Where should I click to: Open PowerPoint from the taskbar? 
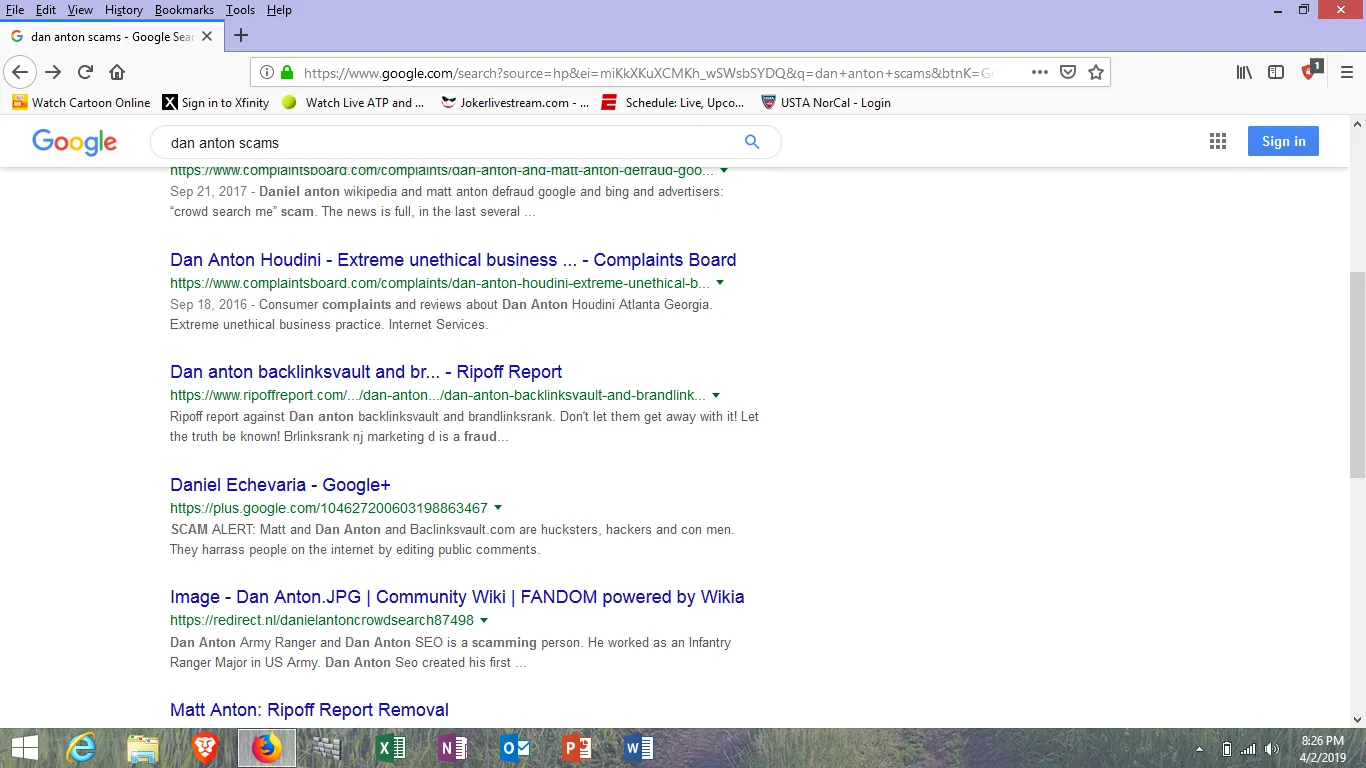(x=577, y=748)
